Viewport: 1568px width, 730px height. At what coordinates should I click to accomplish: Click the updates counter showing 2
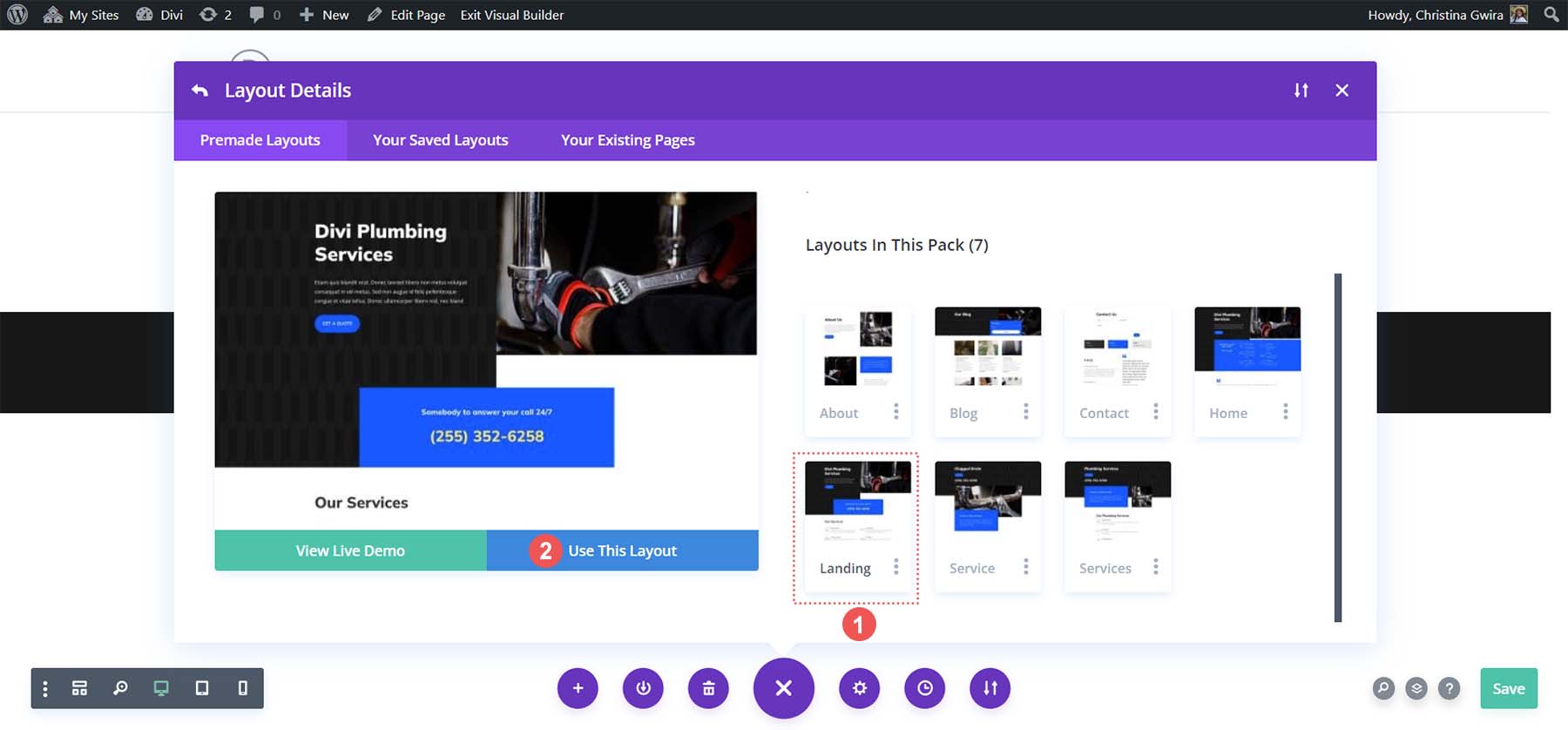pos(215,15)
